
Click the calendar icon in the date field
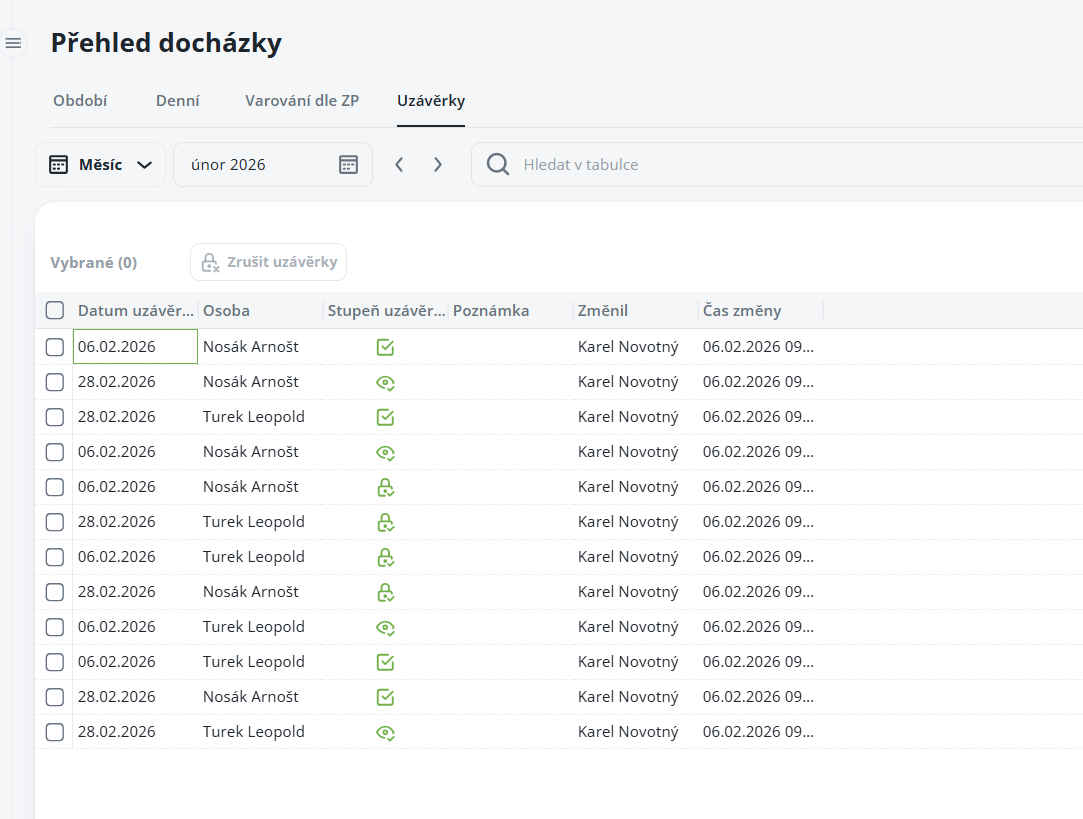[x=348, y=165]
